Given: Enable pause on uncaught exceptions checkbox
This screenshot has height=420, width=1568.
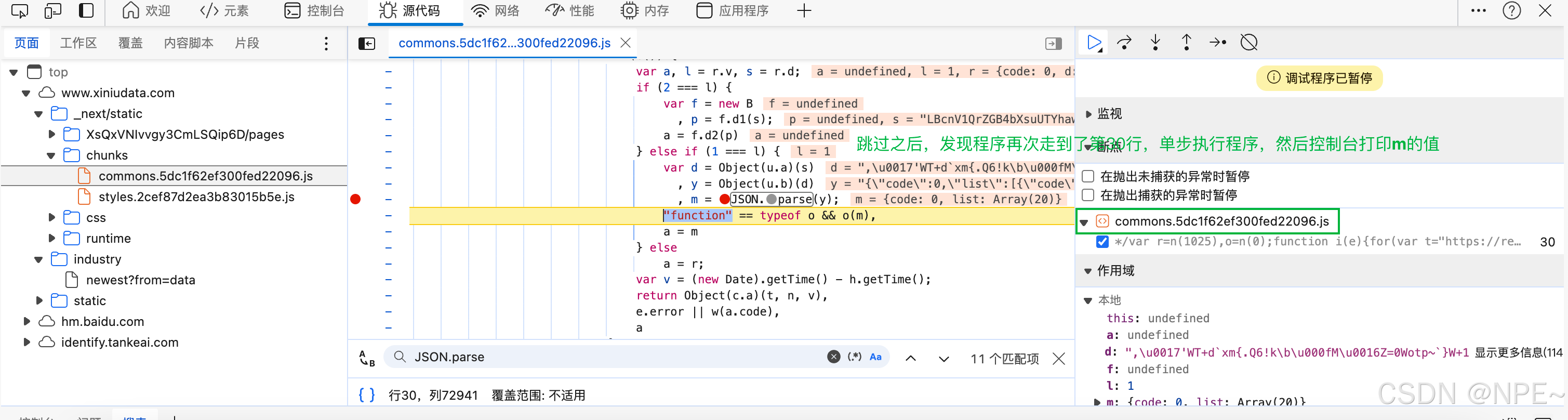Looking at the screenshot, I should coord(1088,177).
